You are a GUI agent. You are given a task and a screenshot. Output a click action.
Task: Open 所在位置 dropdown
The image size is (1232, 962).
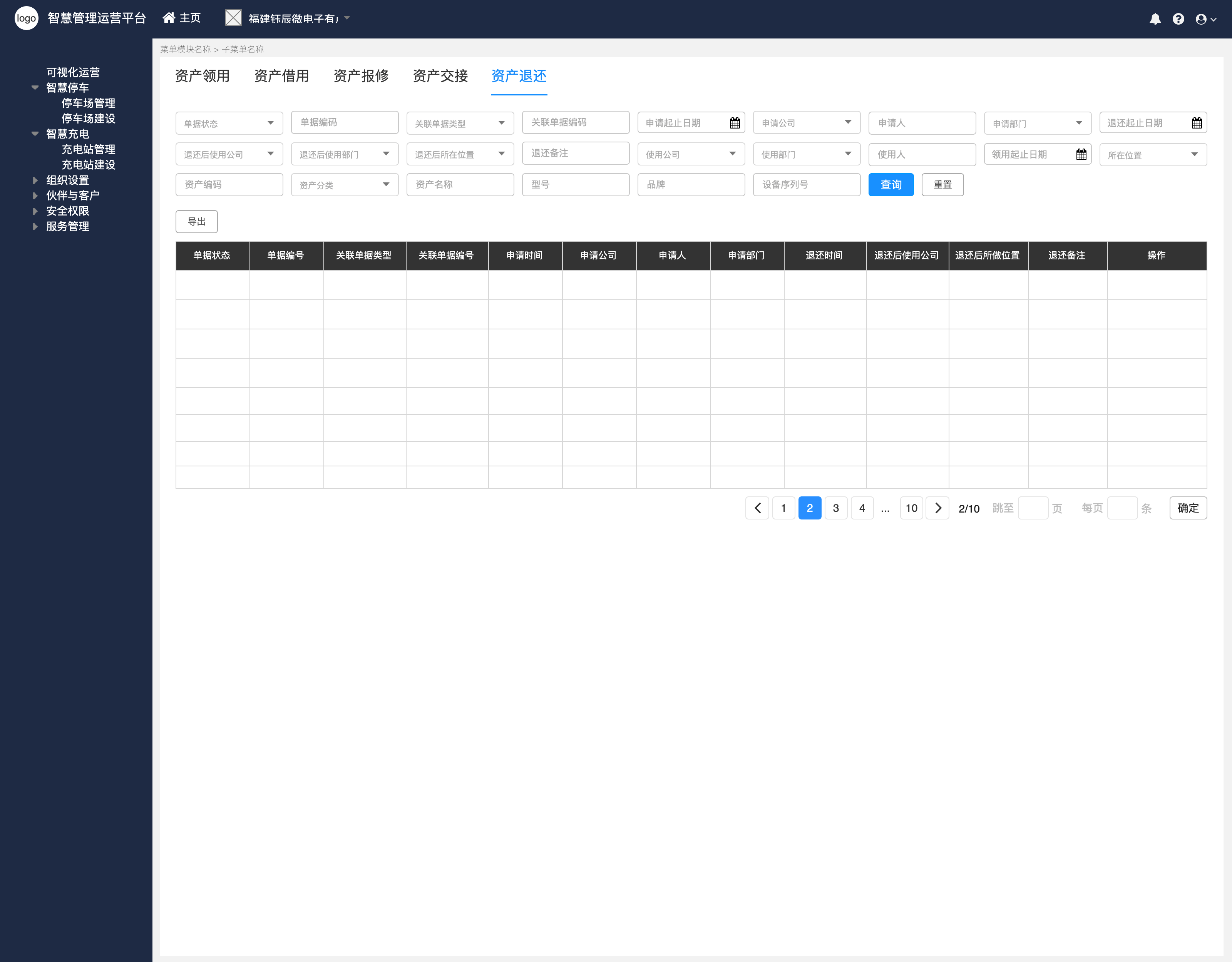click(1153, 155)
